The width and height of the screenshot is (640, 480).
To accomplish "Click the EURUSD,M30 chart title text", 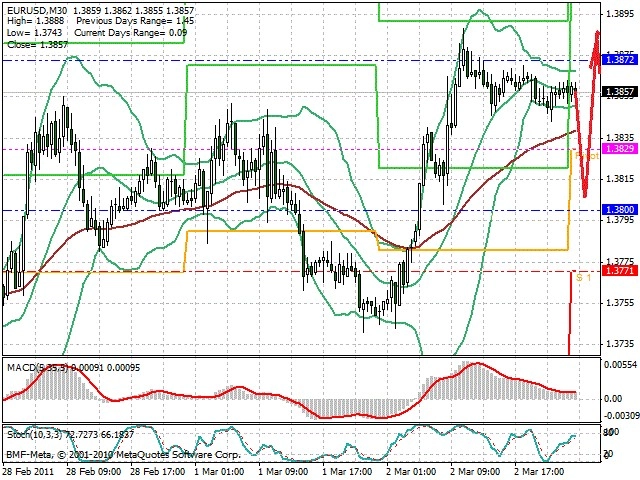I will 33,10.
